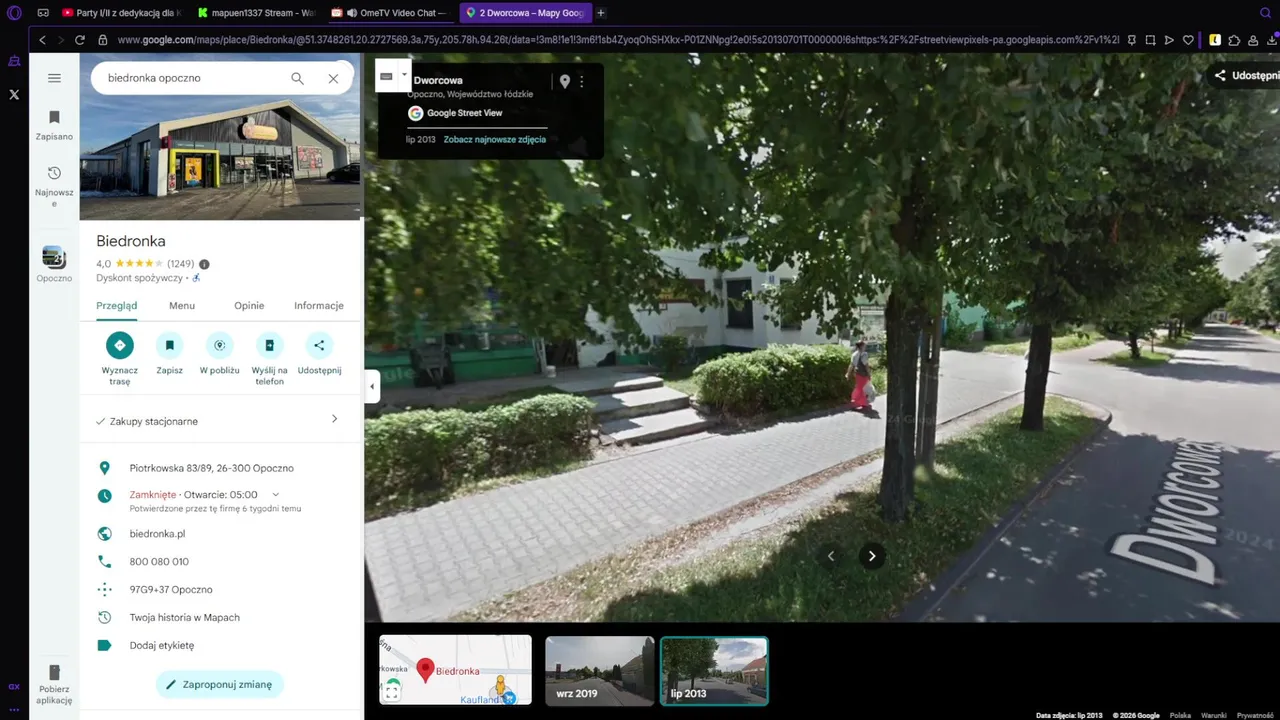Click the previous Street View arrow
1280x720 pixels.
point(830,556)
